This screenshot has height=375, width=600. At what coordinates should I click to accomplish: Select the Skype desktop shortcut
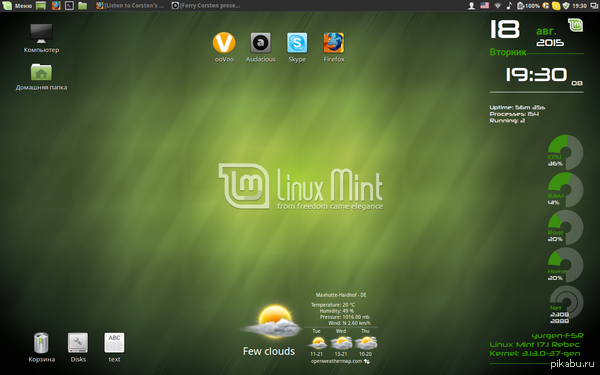click(297, 47)
